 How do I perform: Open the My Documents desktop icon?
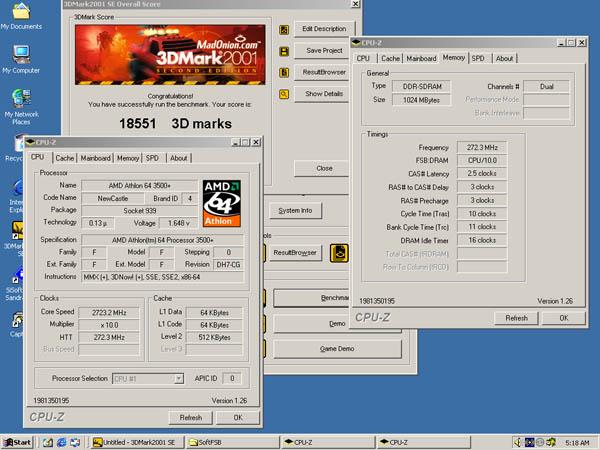[21, 16]
